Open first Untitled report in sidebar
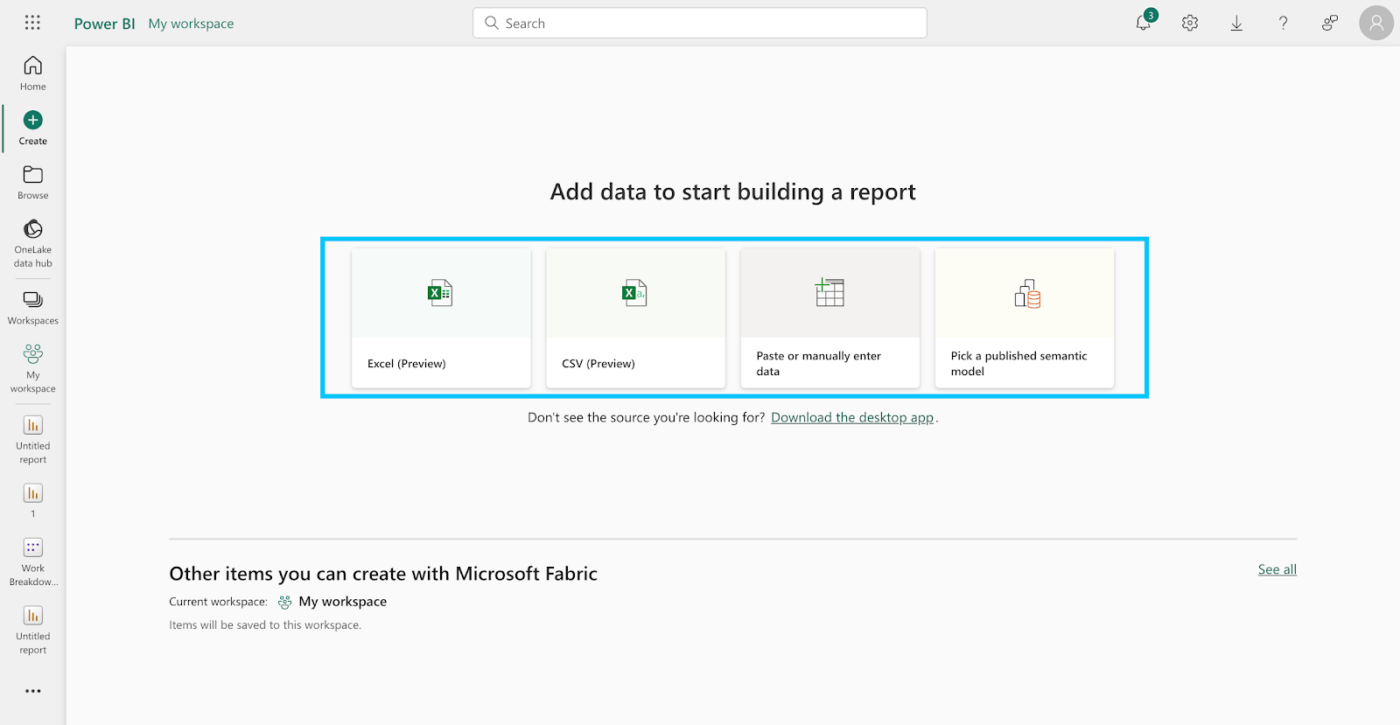This screenshot has height=725, width=1400. pos(33,440)
